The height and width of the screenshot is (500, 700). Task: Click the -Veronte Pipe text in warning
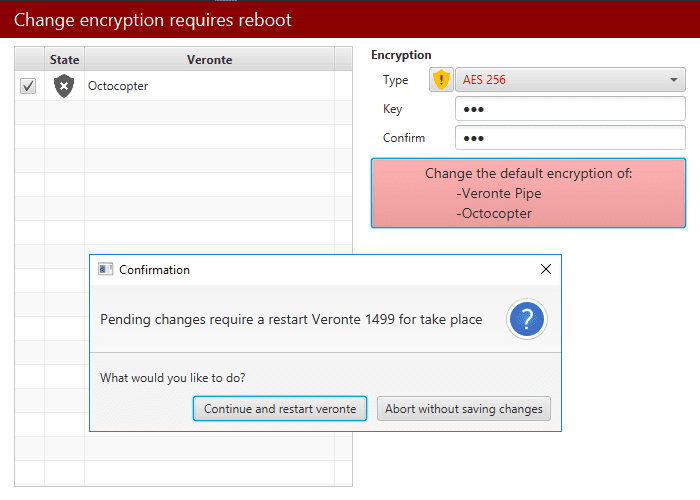point(499,193)
